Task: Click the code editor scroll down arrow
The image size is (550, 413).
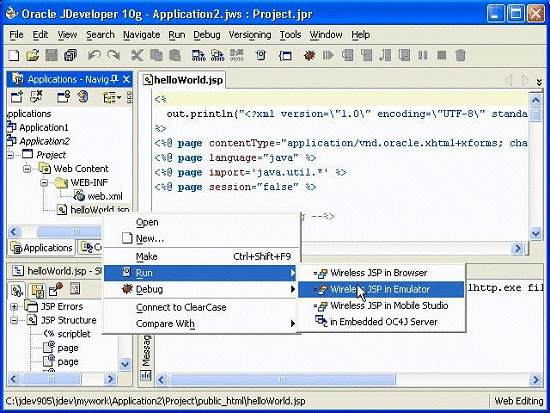Action: click(x=536, y=233)
